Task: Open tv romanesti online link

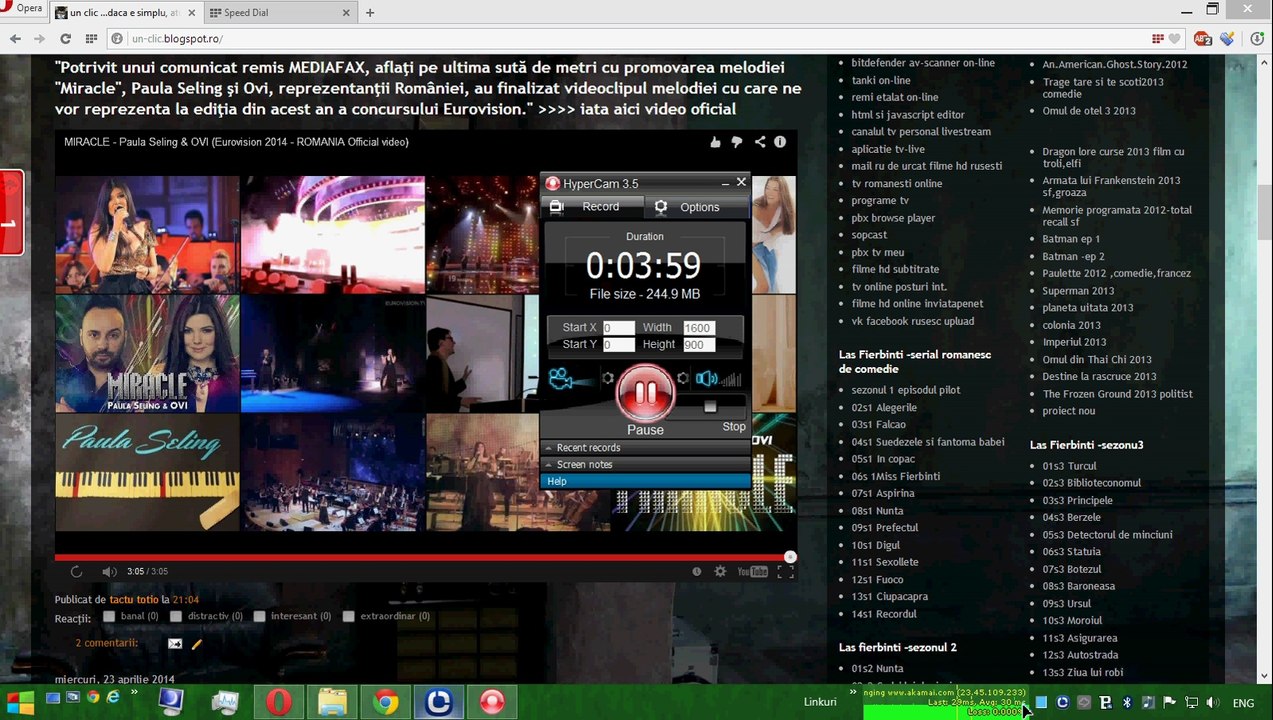Action: click(897, 183)
